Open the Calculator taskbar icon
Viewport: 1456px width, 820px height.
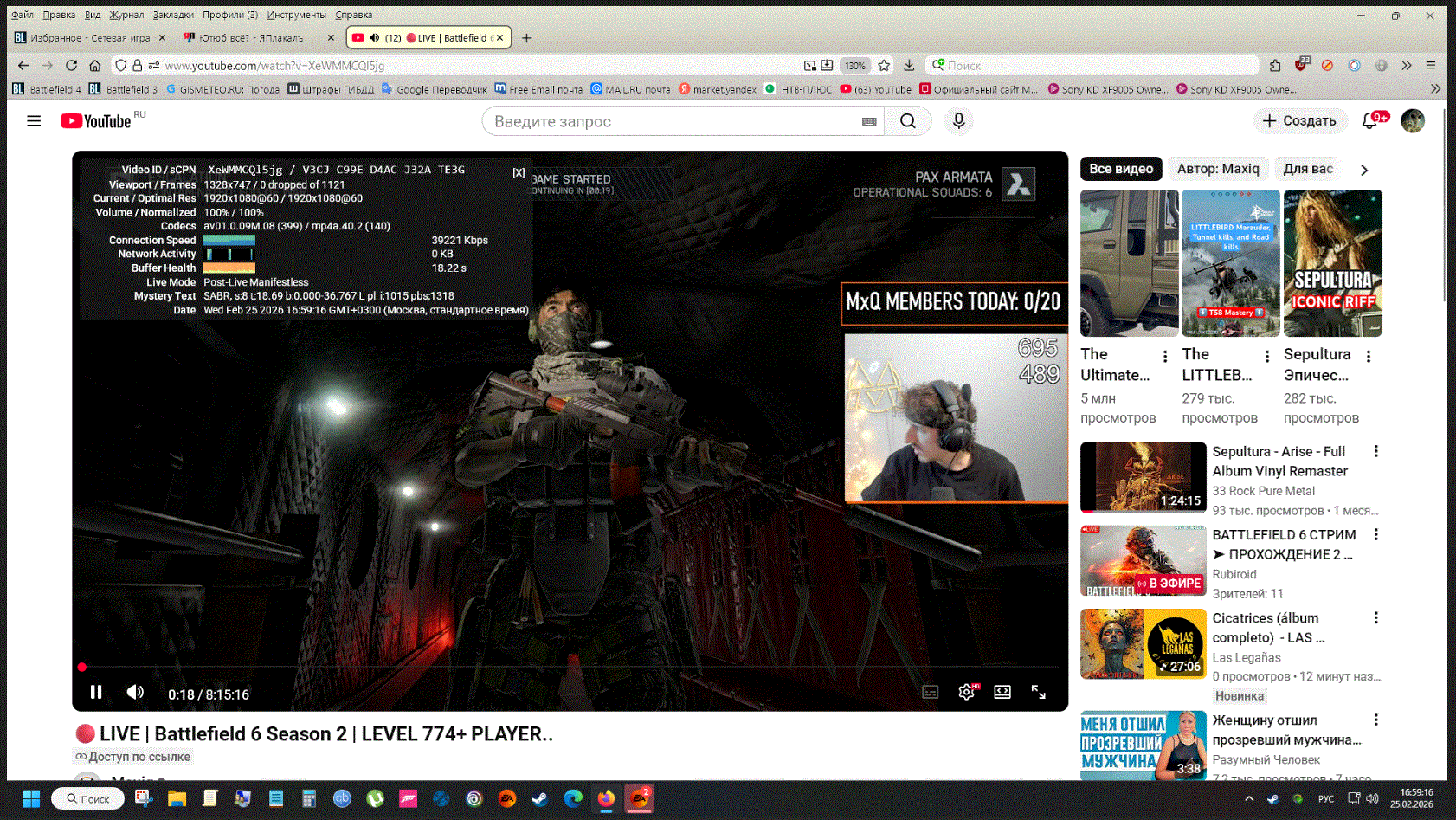coord(309,798)
